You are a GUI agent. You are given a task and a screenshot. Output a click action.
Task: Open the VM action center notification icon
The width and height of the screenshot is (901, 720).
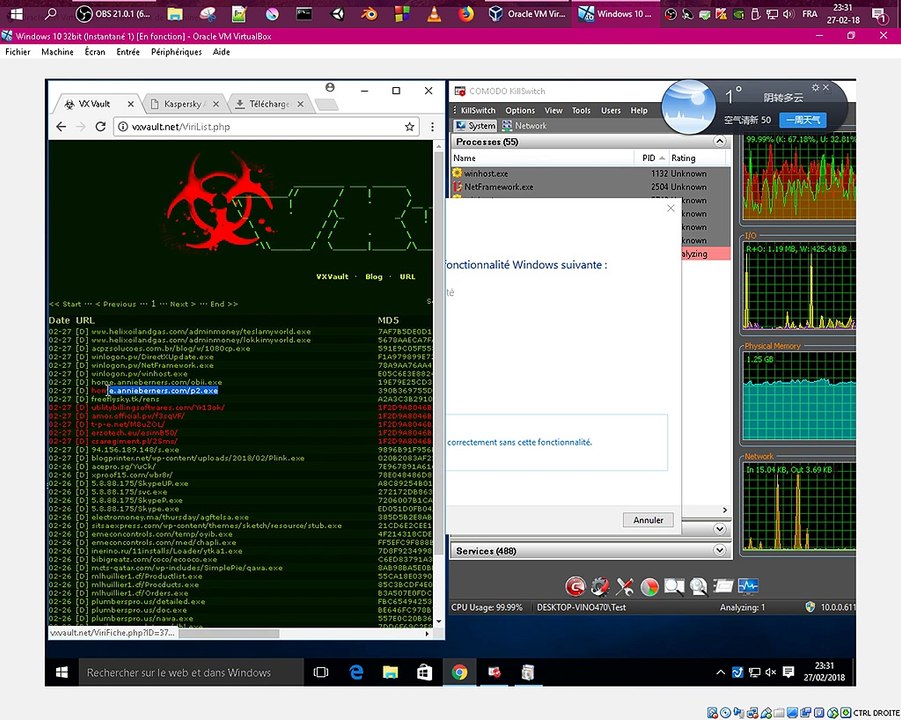(788, 672)
